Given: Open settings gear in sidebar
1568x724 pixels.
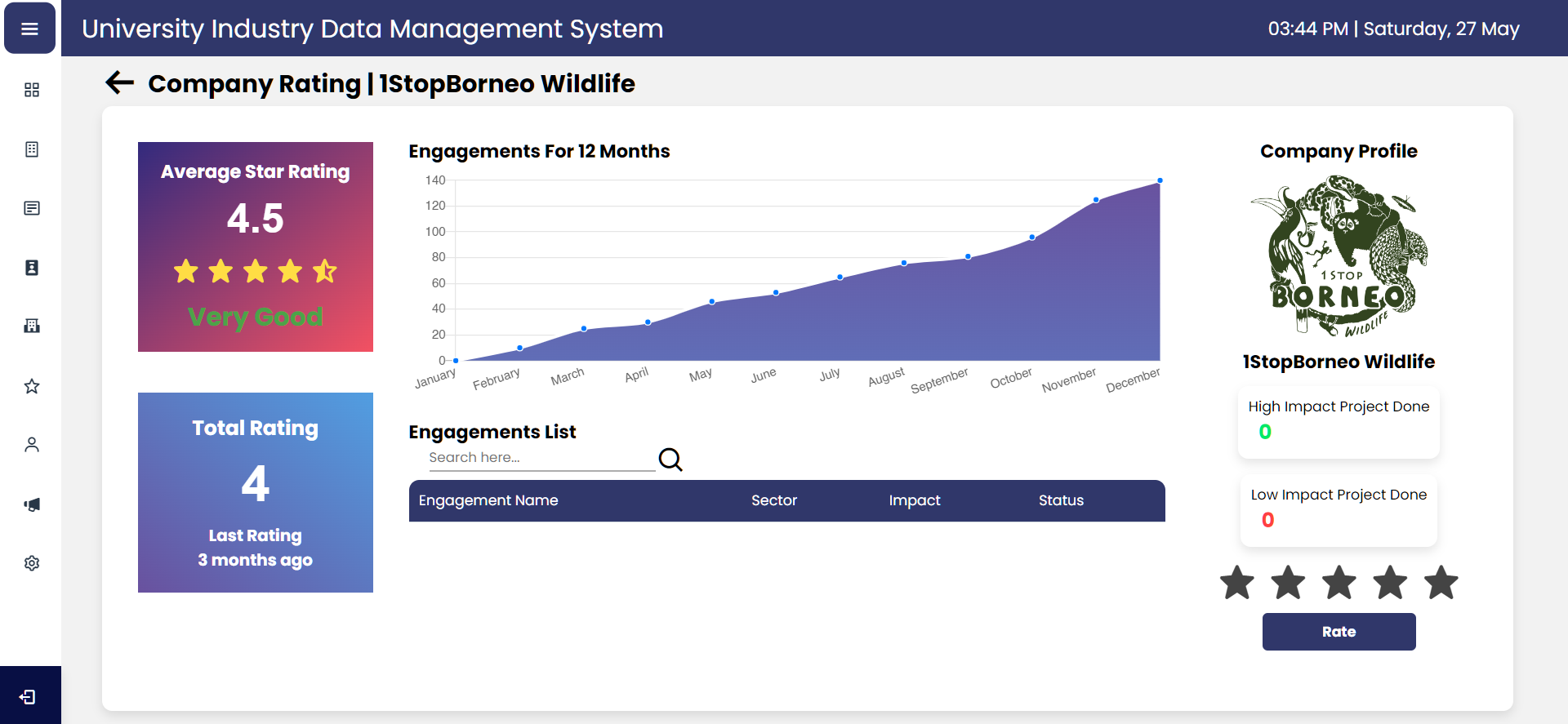Looking at the screenshot, I should [32, 563].
